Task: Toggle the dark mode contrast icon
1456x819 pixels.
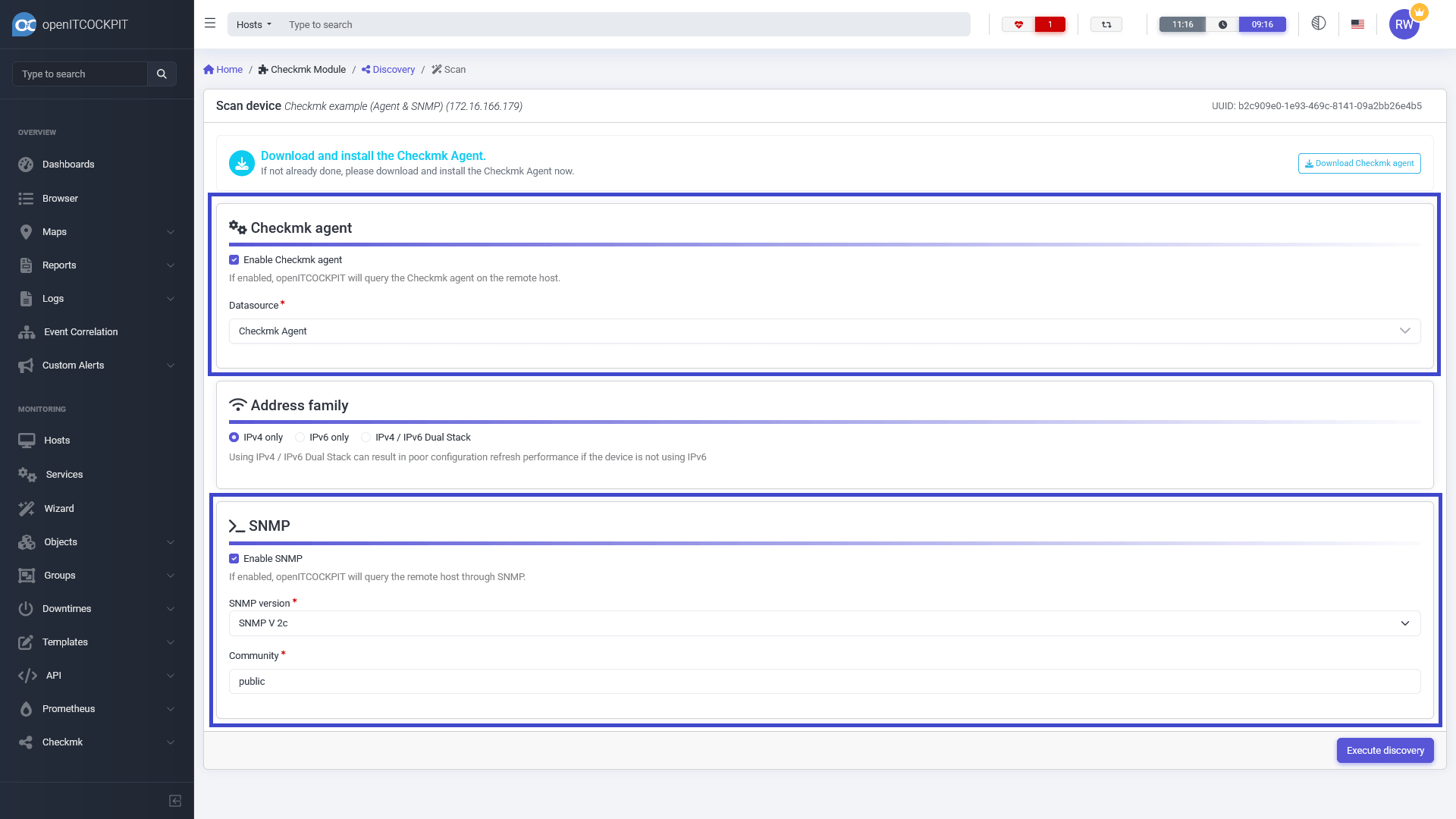Action: point(1319,24)
